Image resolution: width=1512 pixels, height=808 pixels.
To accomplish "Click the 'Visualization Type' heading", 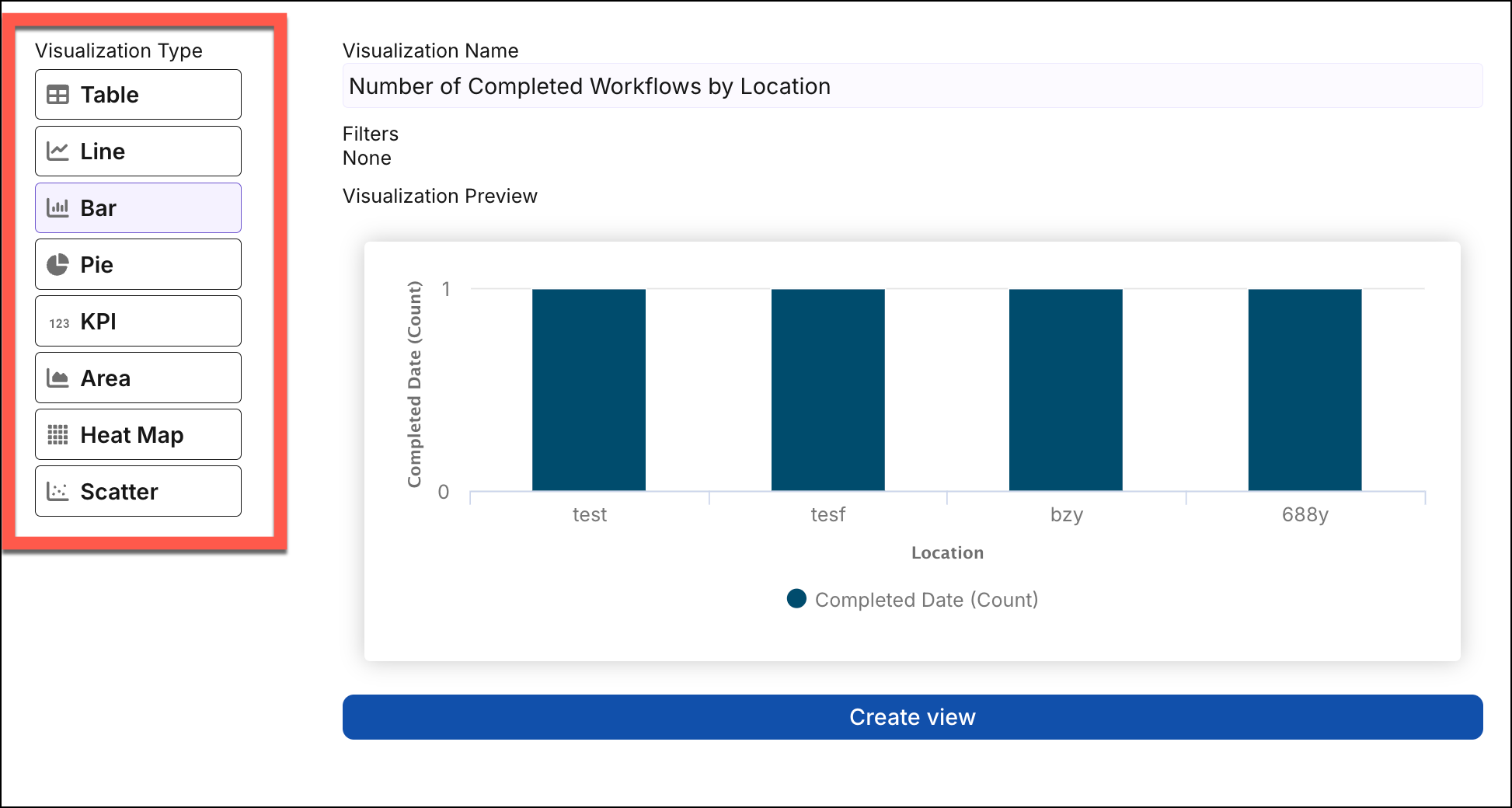I will 119,51.
